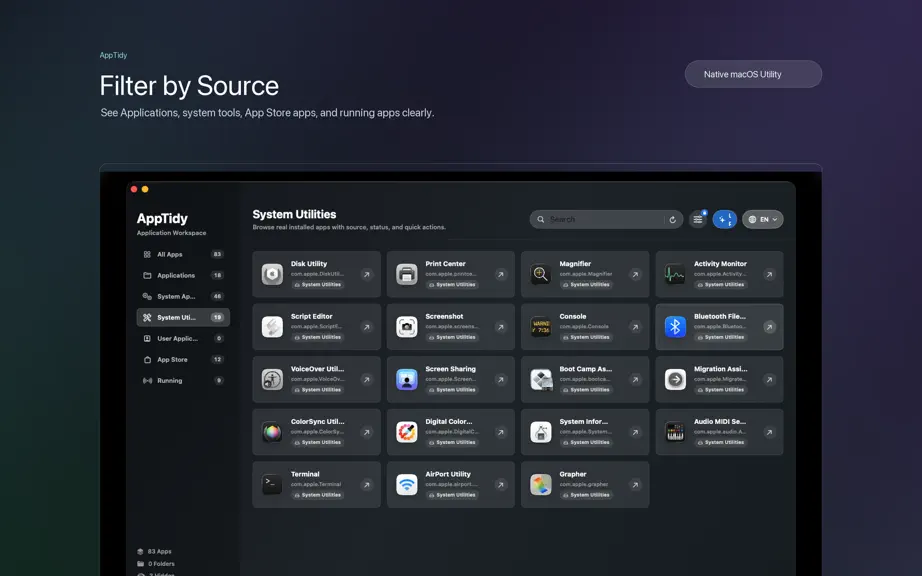Click the System Utilities heading
This screenshot has height=576, width=922.
pyautogui.click(x=294, y=215)
